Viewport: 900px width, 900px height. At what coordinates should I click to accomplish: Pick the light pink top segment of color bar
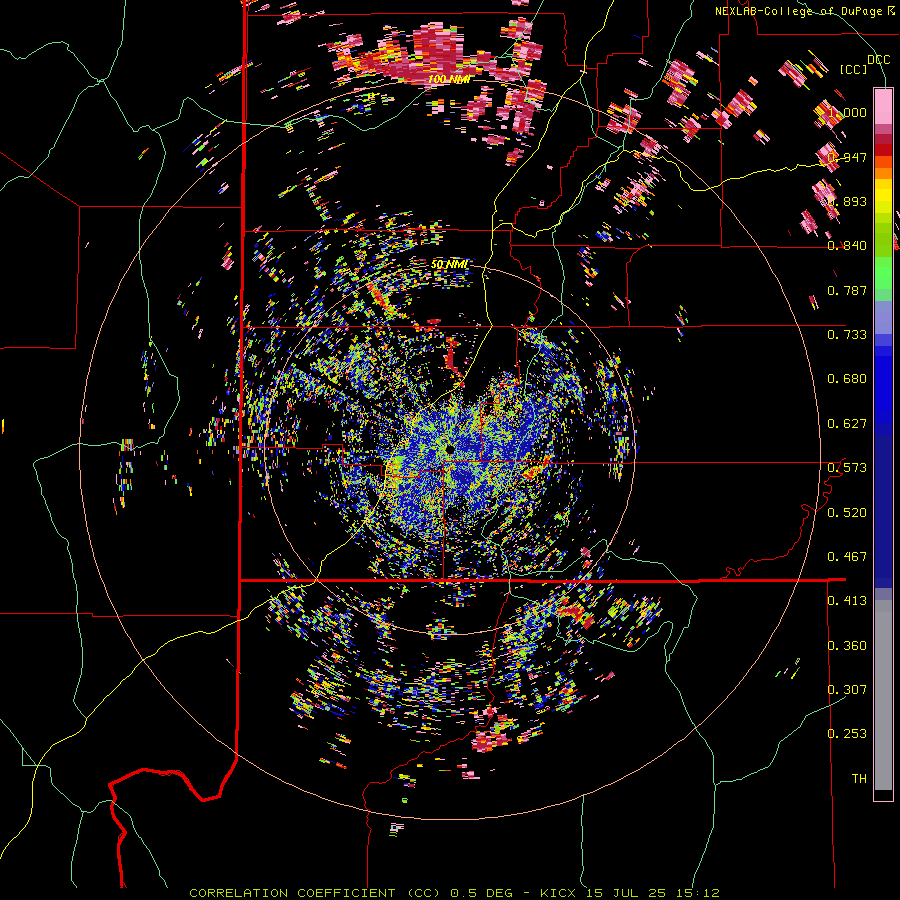(883, 106)
